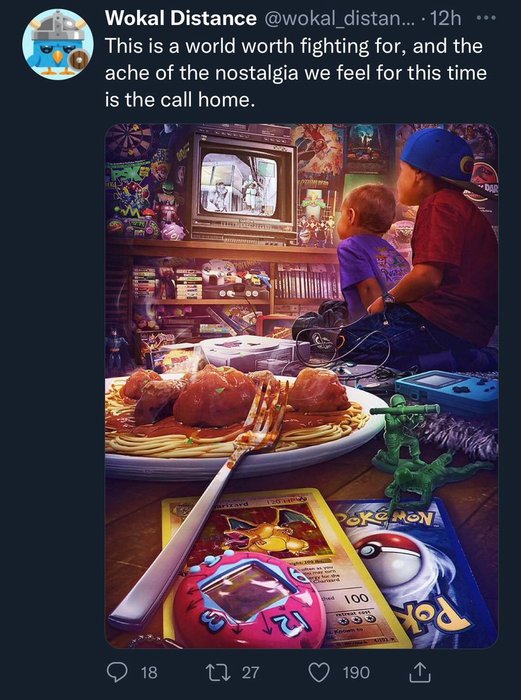This screenshot has height=700, width=521.
Task: View the 18 replies count
Action: point(149,672)
